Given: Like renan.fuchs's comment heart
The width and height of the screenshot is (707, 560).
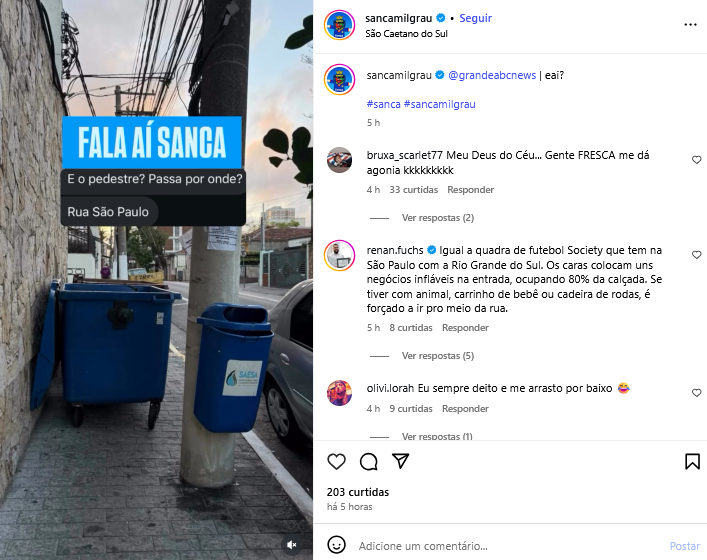Looking at the screenshot, I should [697, 255].
